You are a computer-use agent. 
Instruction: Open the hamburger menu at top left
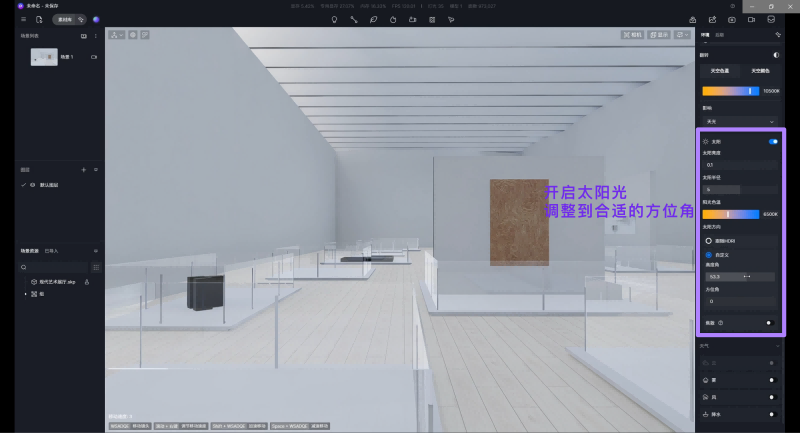23,19
